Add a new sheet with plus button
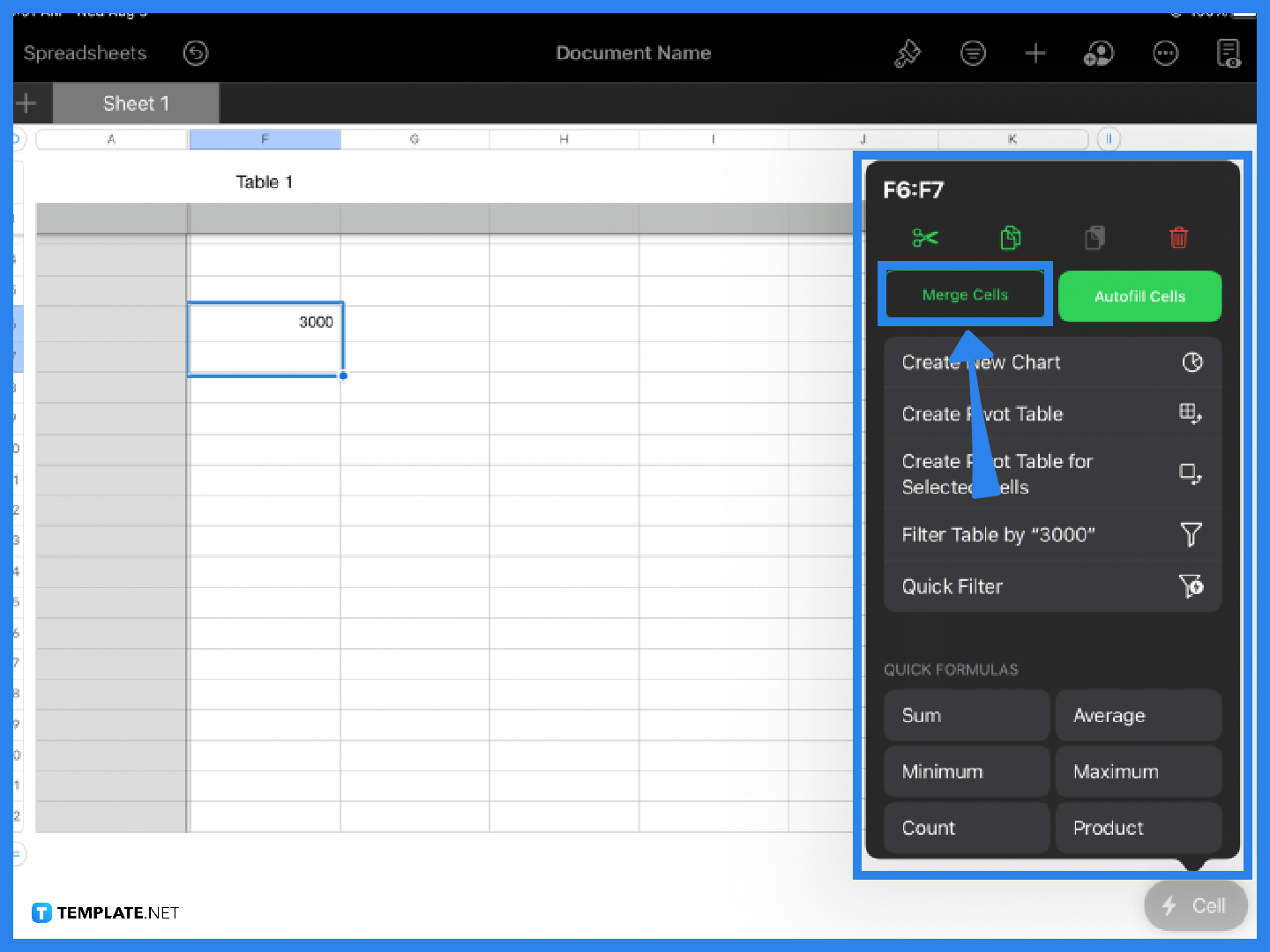 click(26, 104)
